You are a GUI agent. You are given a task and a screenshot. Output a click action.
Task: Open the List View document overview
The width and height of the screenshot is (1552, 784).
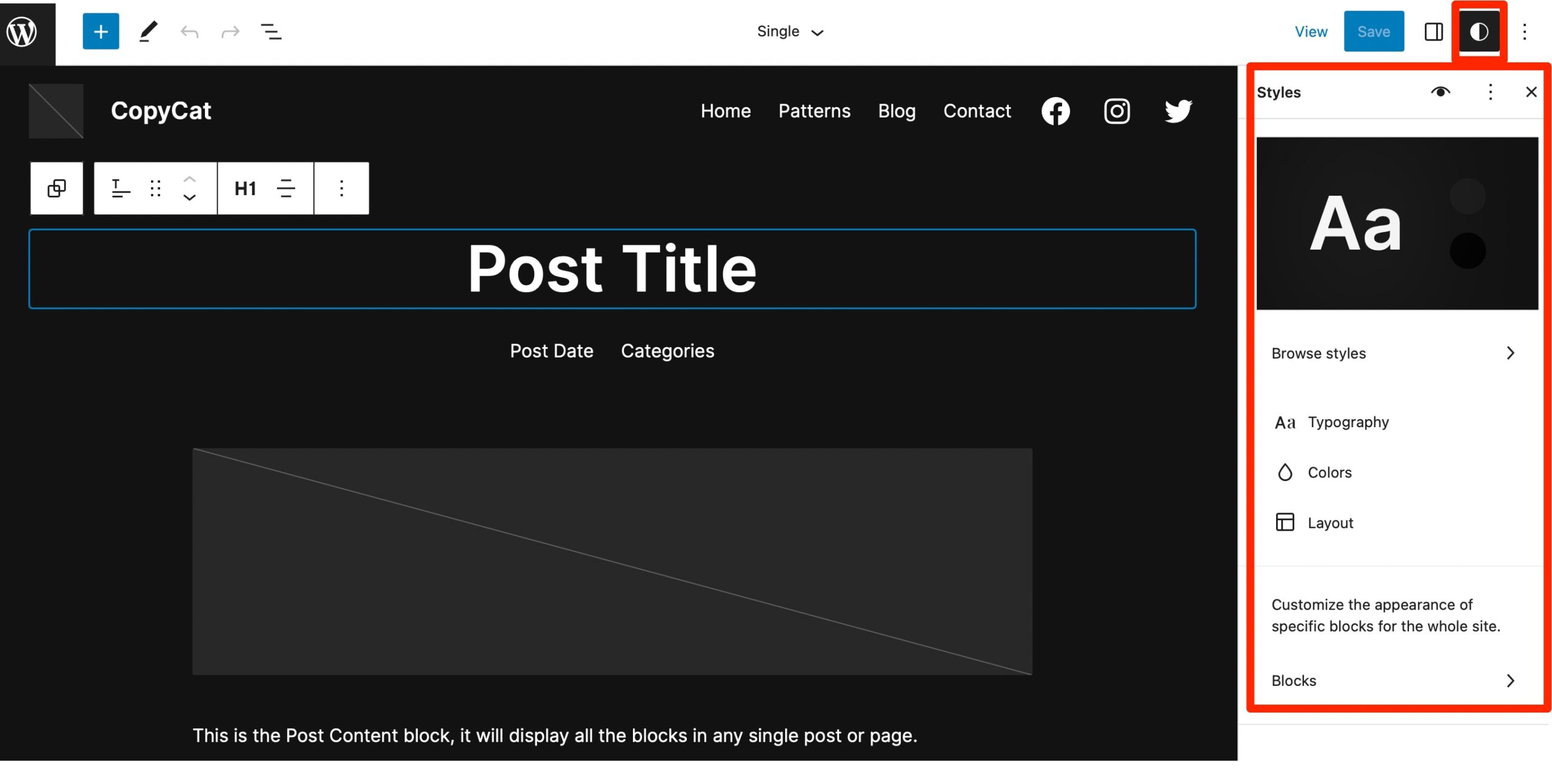click(270, 31)
